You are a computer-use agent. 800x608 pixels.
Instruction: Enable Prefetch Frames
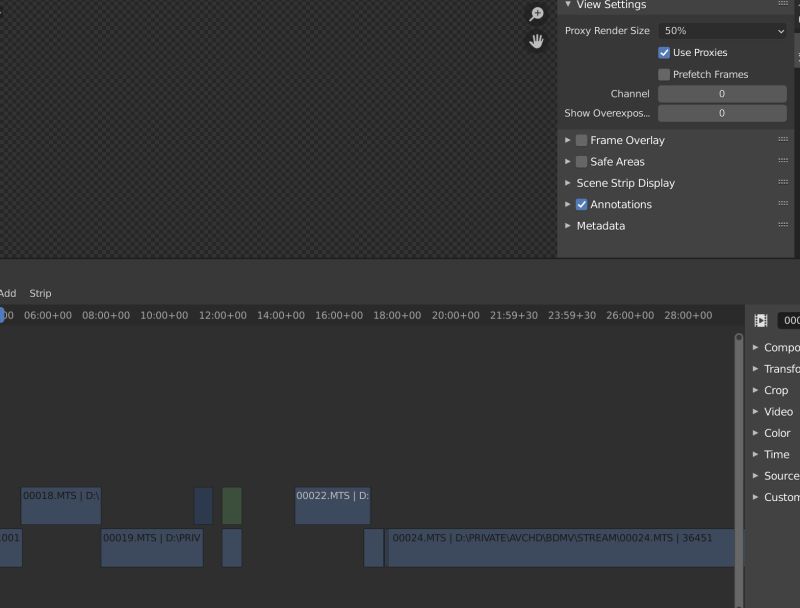pos(664,73)
